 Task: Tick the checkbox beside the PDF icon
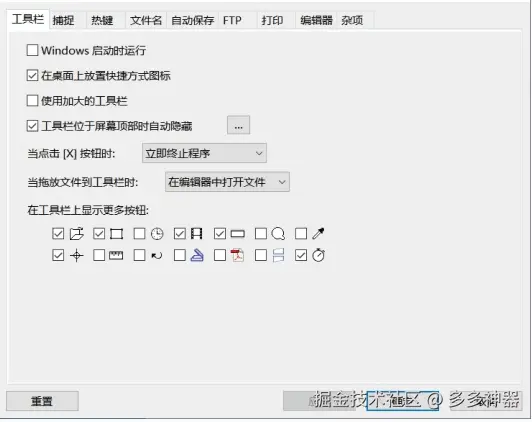pos(220,255)
